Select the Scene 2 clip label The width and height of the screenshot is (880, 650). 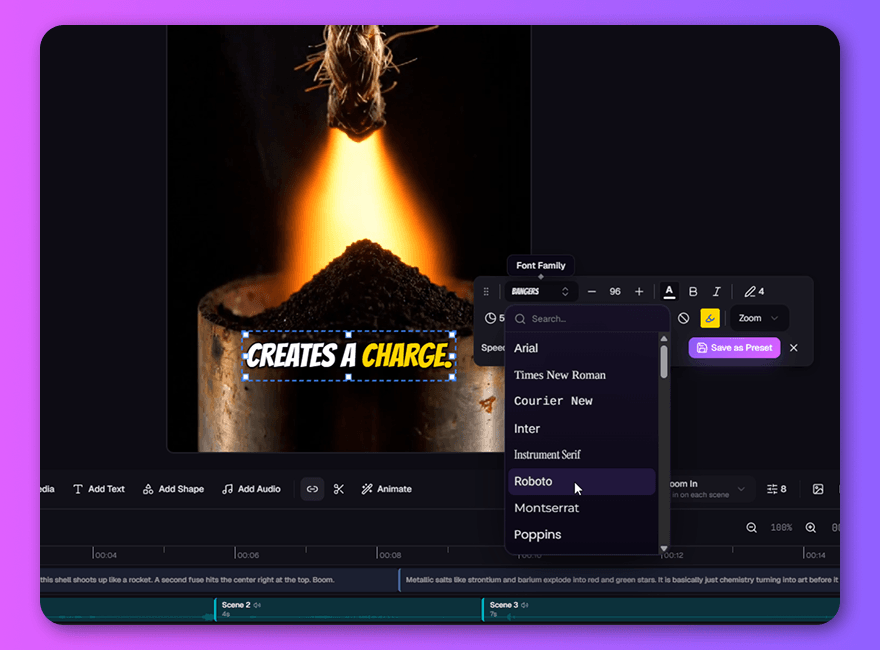tap(236, 605)
